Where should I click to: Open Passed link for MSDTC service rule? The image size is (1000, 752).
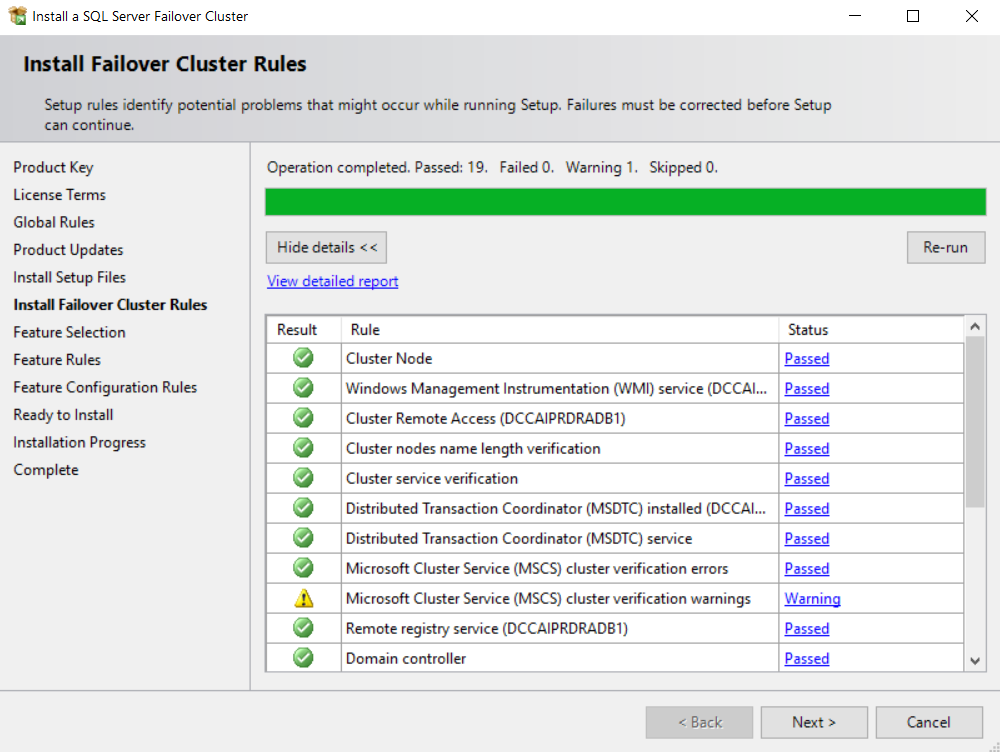(x=807, y=538)
